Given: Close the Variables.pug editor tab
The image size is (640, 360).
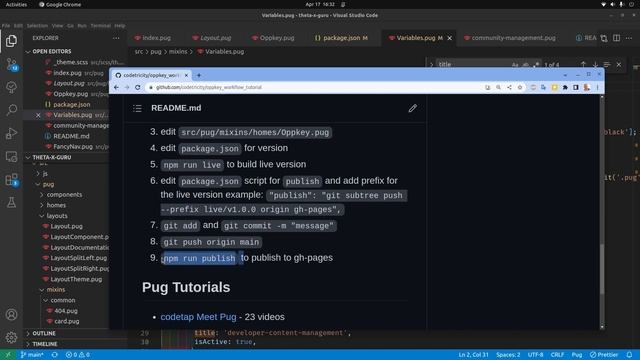Looking at the screenshot, I should click(x=450, y=38).
